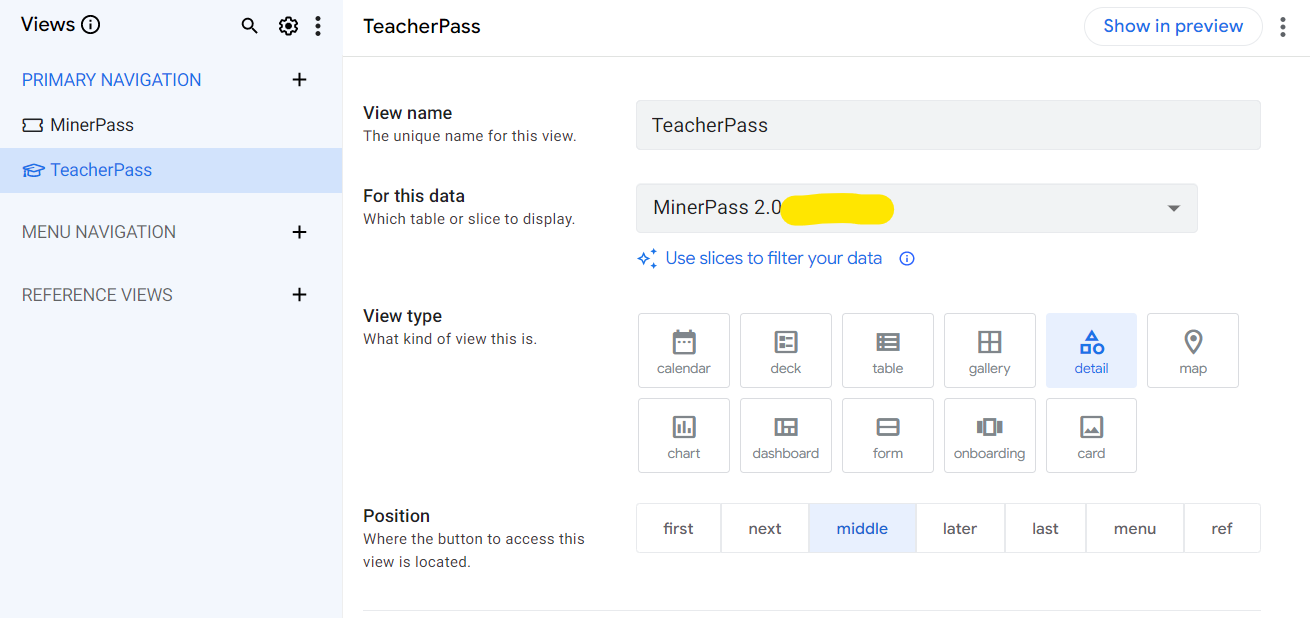1310x618 pixels.
Task: Select the calendar view type
Action: 684,350
